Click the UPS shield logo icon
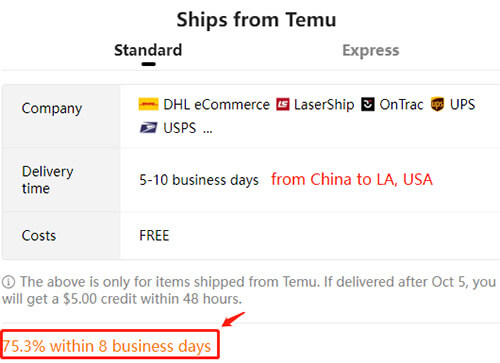 tap(437, 104)
